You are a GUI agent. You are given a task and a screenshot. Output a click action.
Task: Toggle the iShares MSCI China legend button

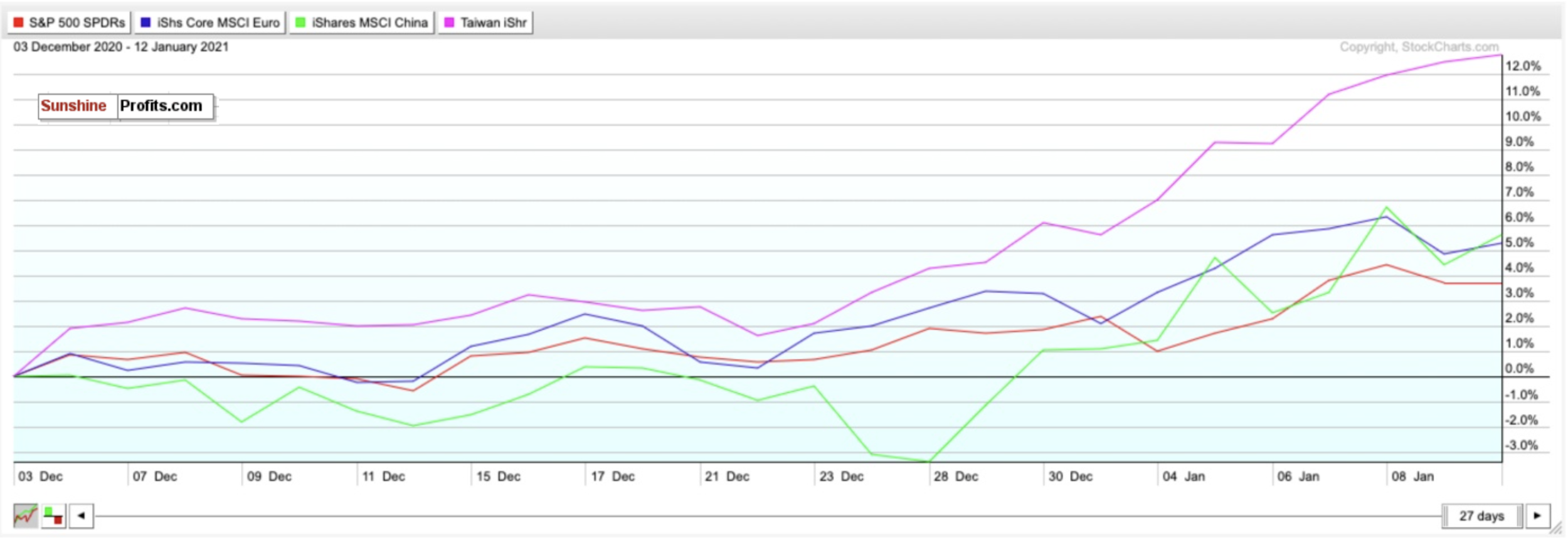point(362,23)
